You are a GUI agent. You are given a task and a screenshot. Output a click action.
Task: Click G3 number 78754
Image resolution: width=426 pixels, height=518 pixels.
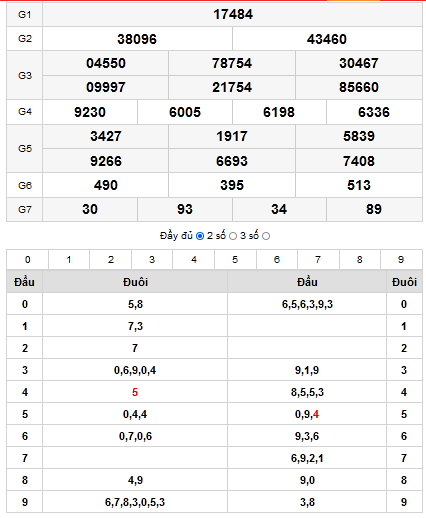coord(232,63)
